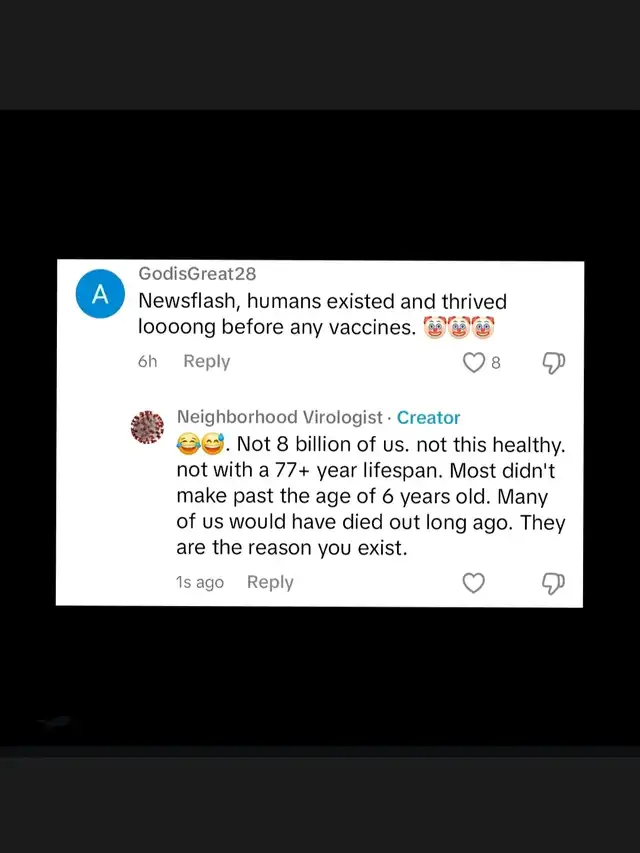This screenshot has width=640, height=853.
Task: Click the white comment screenshot card
Action: point(320,433)
